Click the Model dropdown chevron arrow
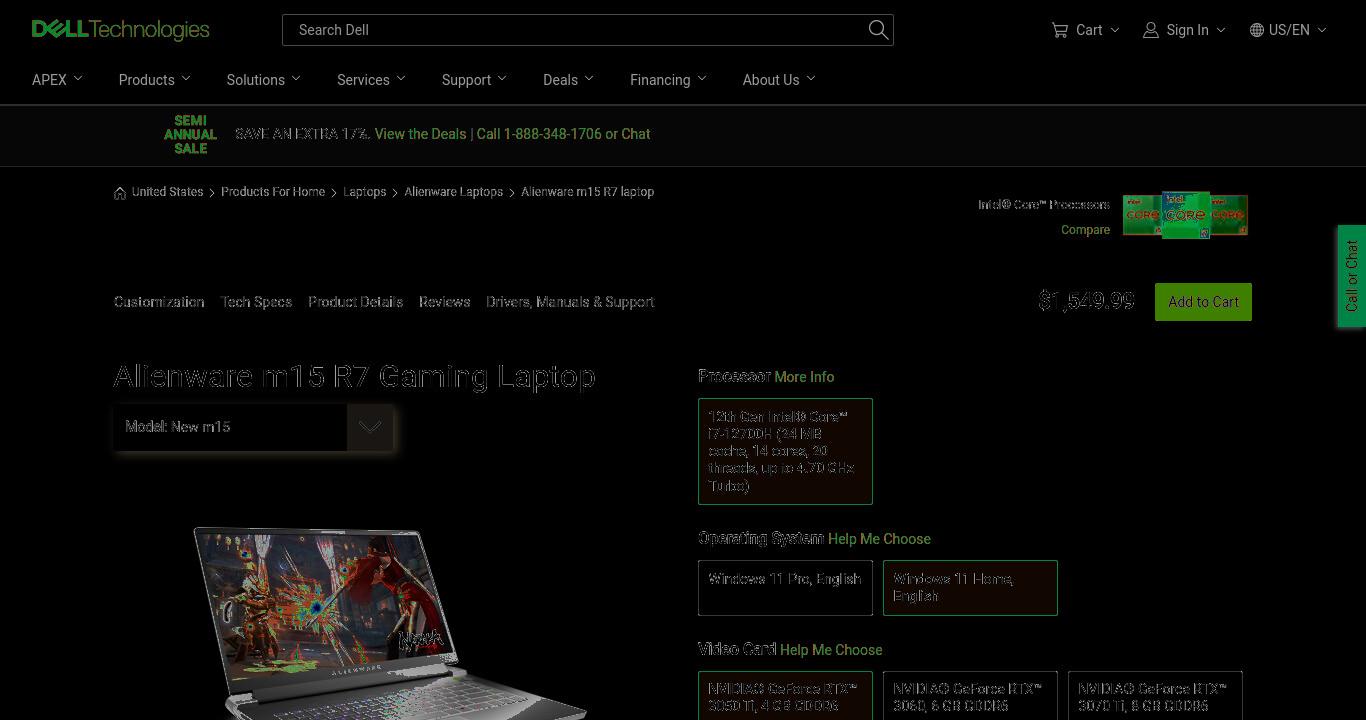The height and width of the screenshot is (720, 1366). 370,427
